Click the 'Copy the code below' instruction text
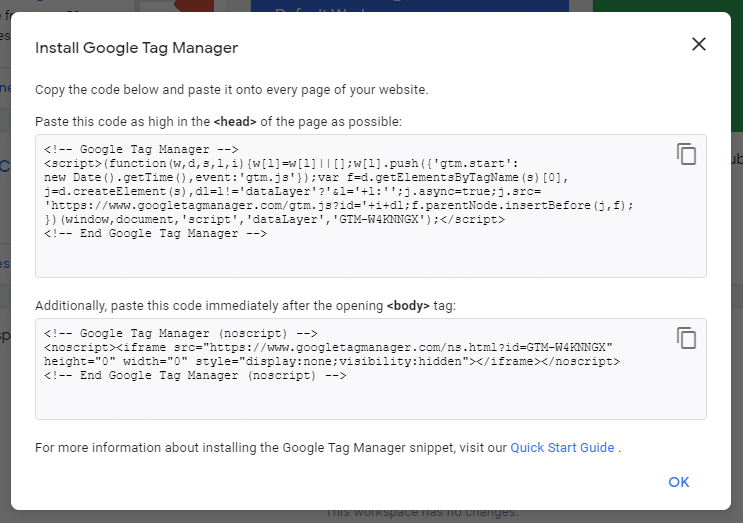 231,90
